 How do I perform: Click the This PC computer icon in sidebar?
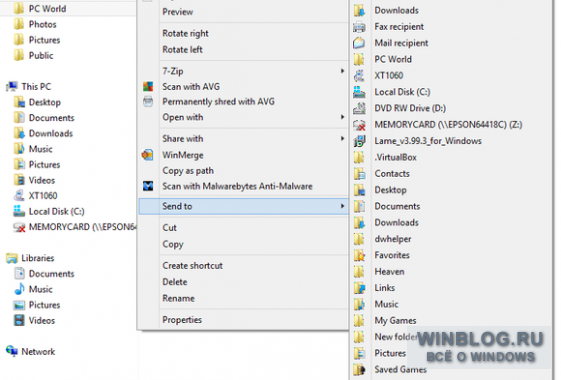tap(12, 86)
